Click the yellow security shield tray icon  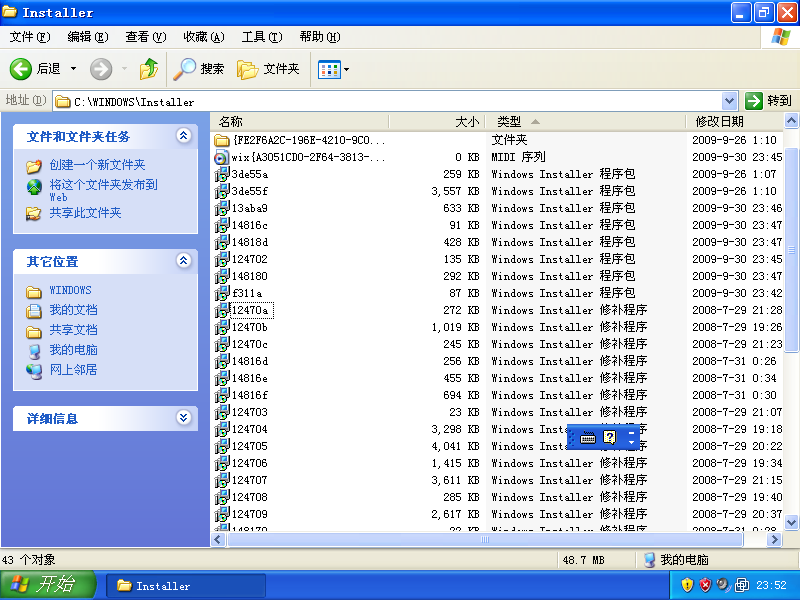coord(687,585)
